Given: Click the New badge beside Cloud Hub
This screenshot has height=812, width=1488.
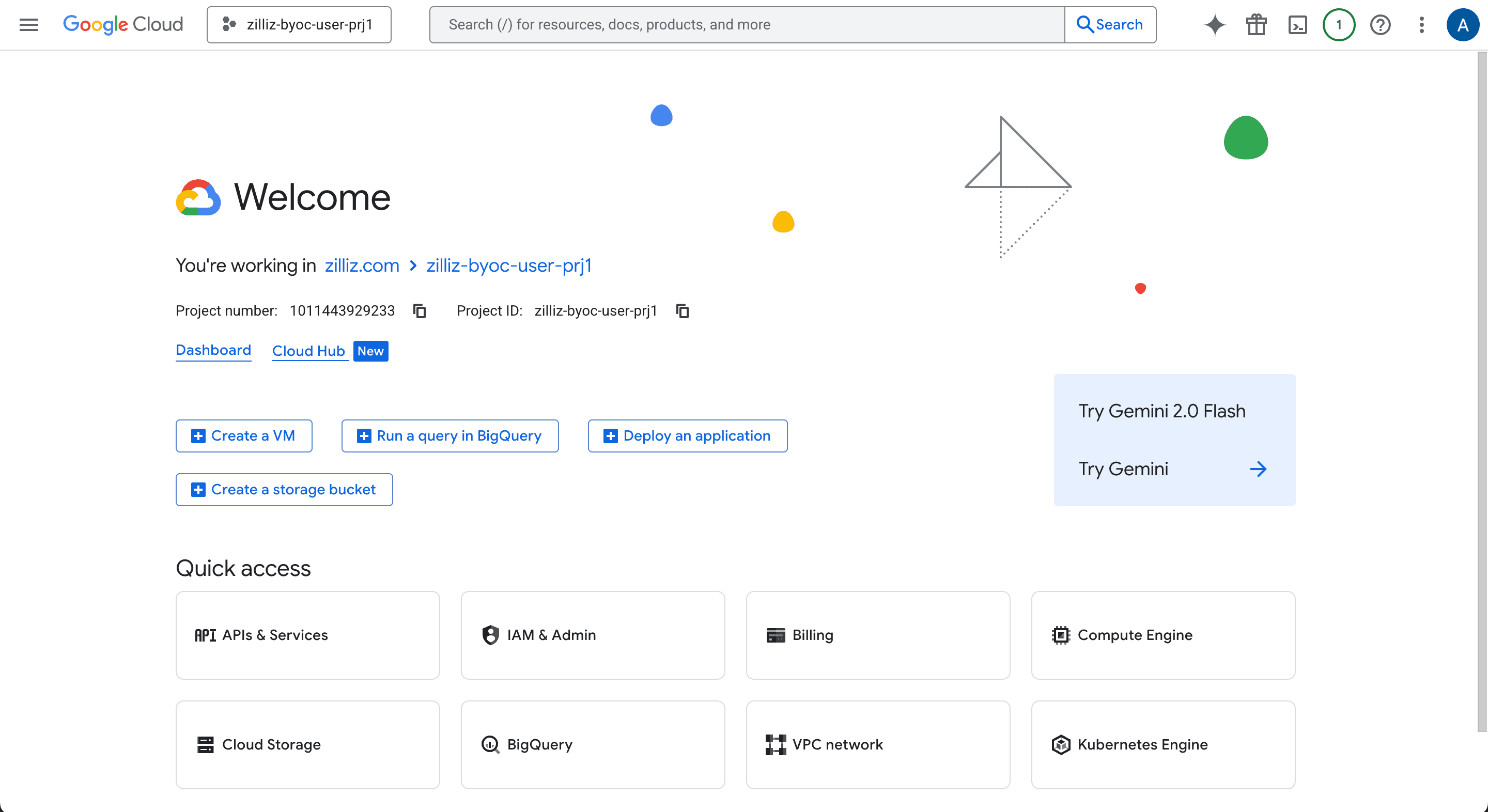Looking at the screenshot, I should (370, 351).
